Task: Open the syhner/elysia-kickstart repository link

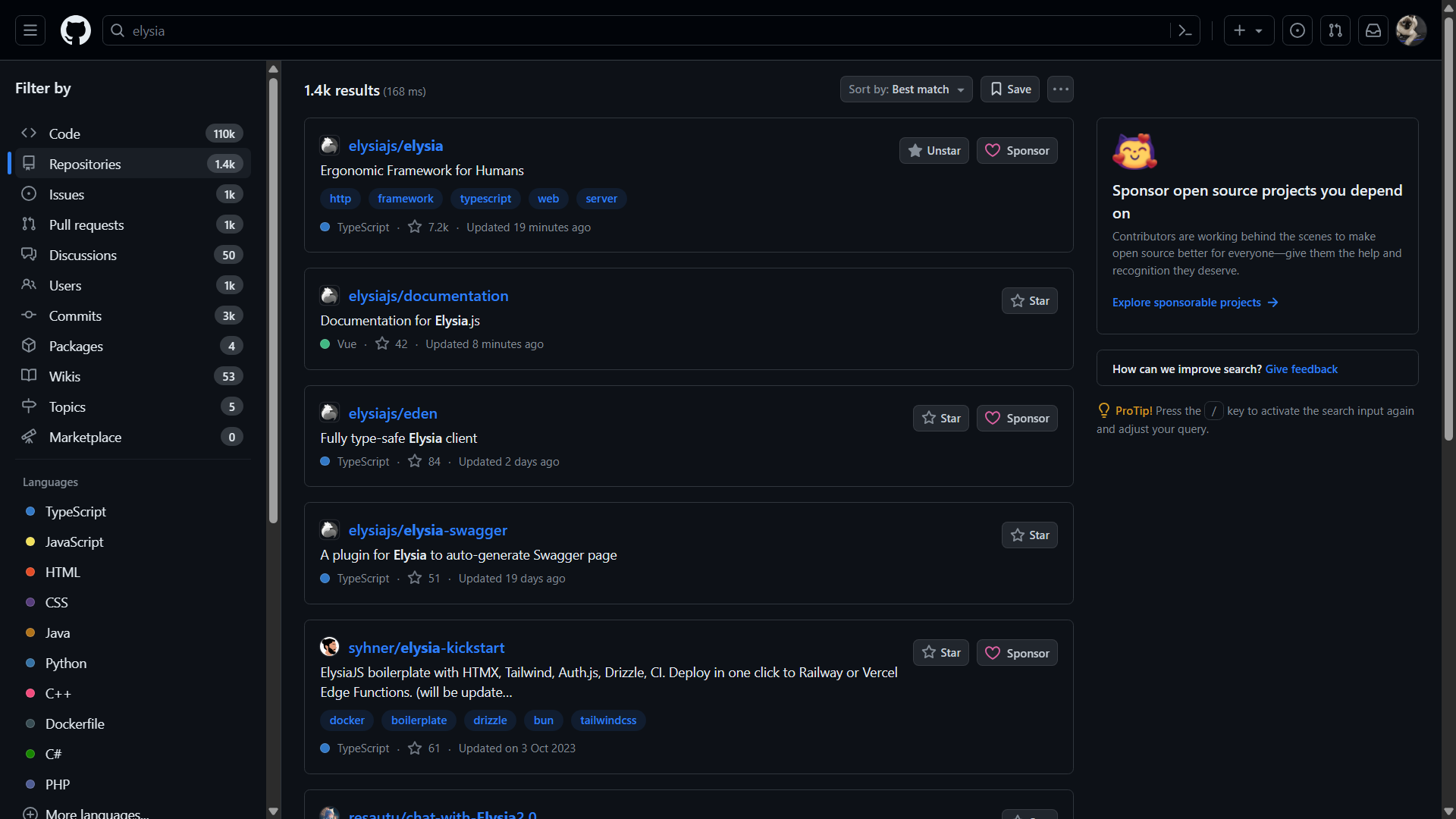Action: point(426,648)
